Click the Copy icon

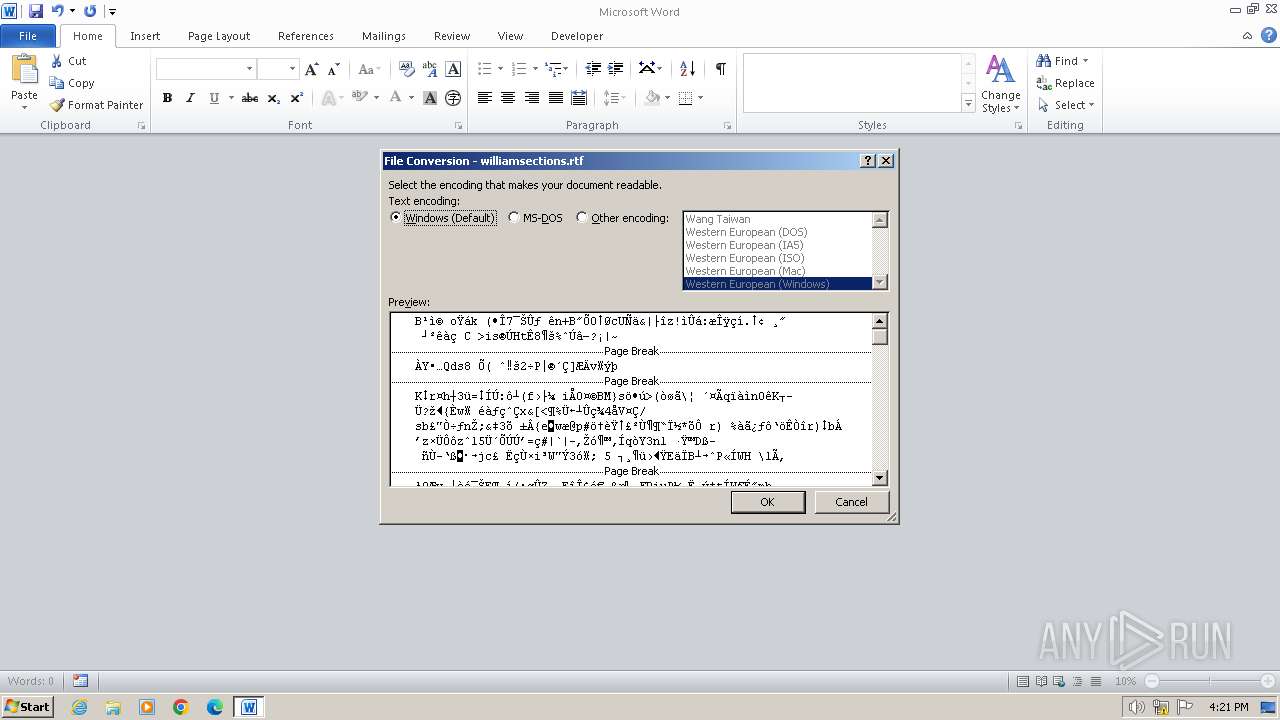point(57,83)
